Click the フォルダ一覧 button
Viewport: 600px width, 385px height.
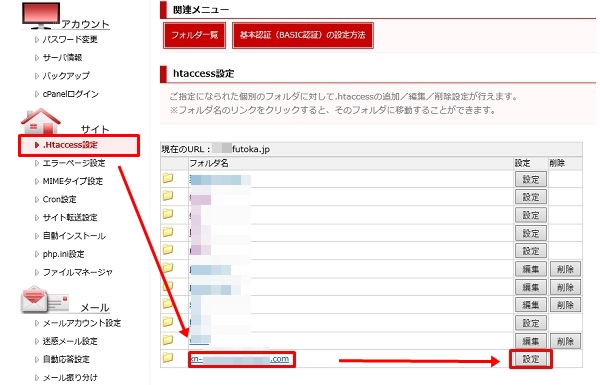[194, 35]
